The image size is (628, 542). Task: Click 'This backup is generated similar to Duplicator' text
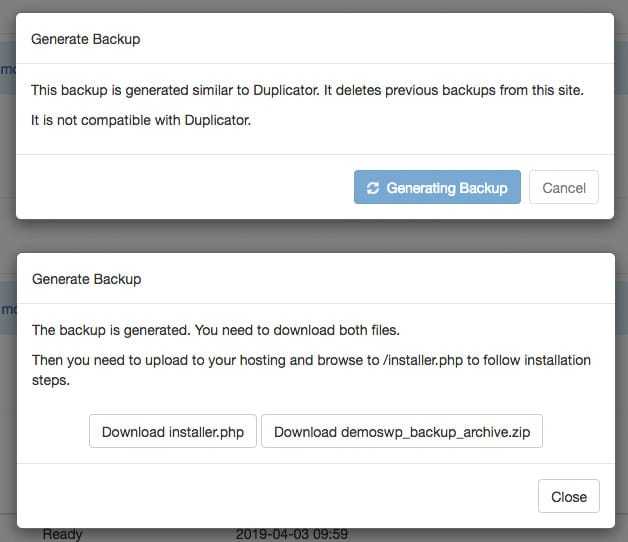[x=175, y=90]
